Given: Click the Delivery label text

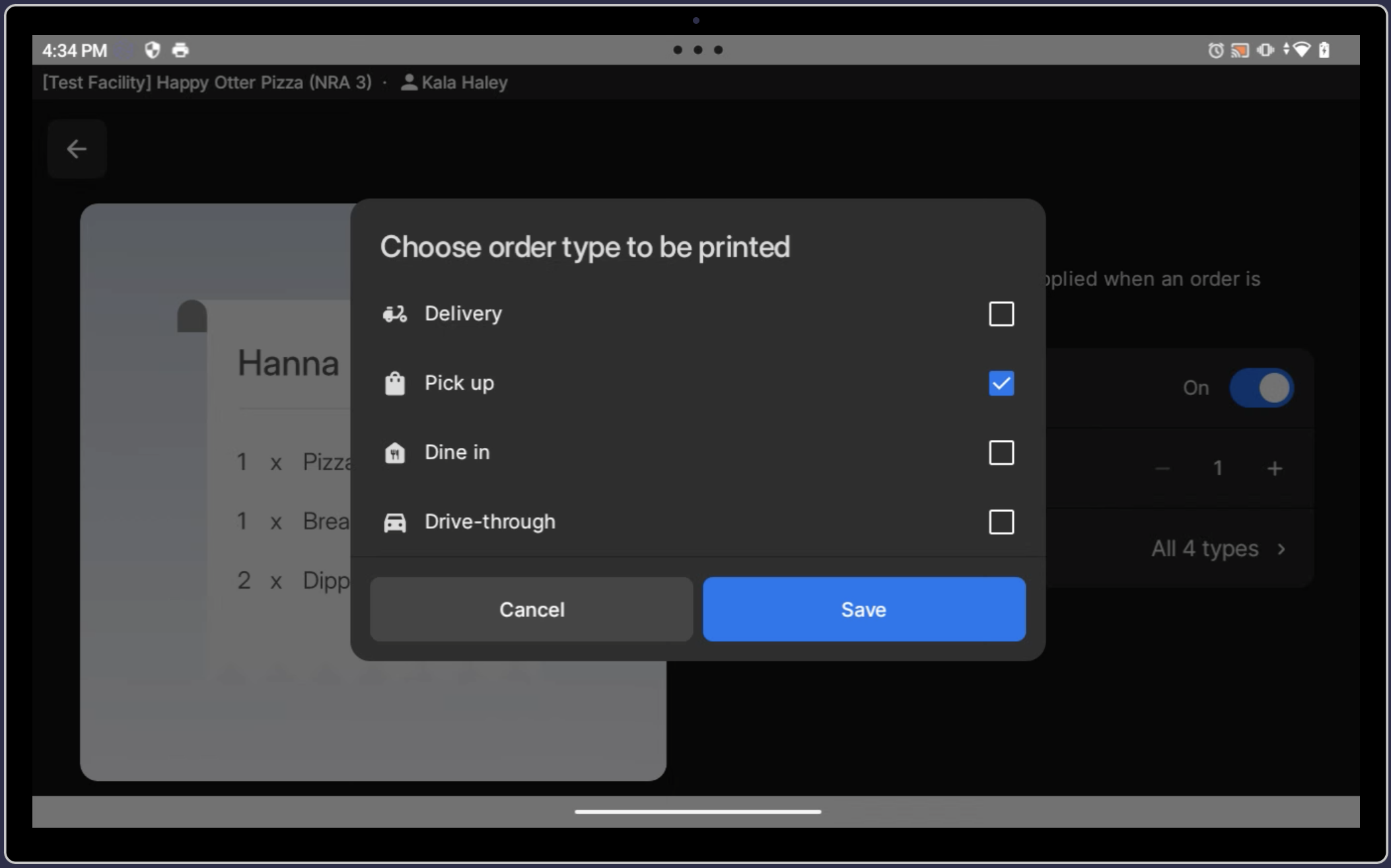Looking at the screenshot, I should click(x=463, y=314).
